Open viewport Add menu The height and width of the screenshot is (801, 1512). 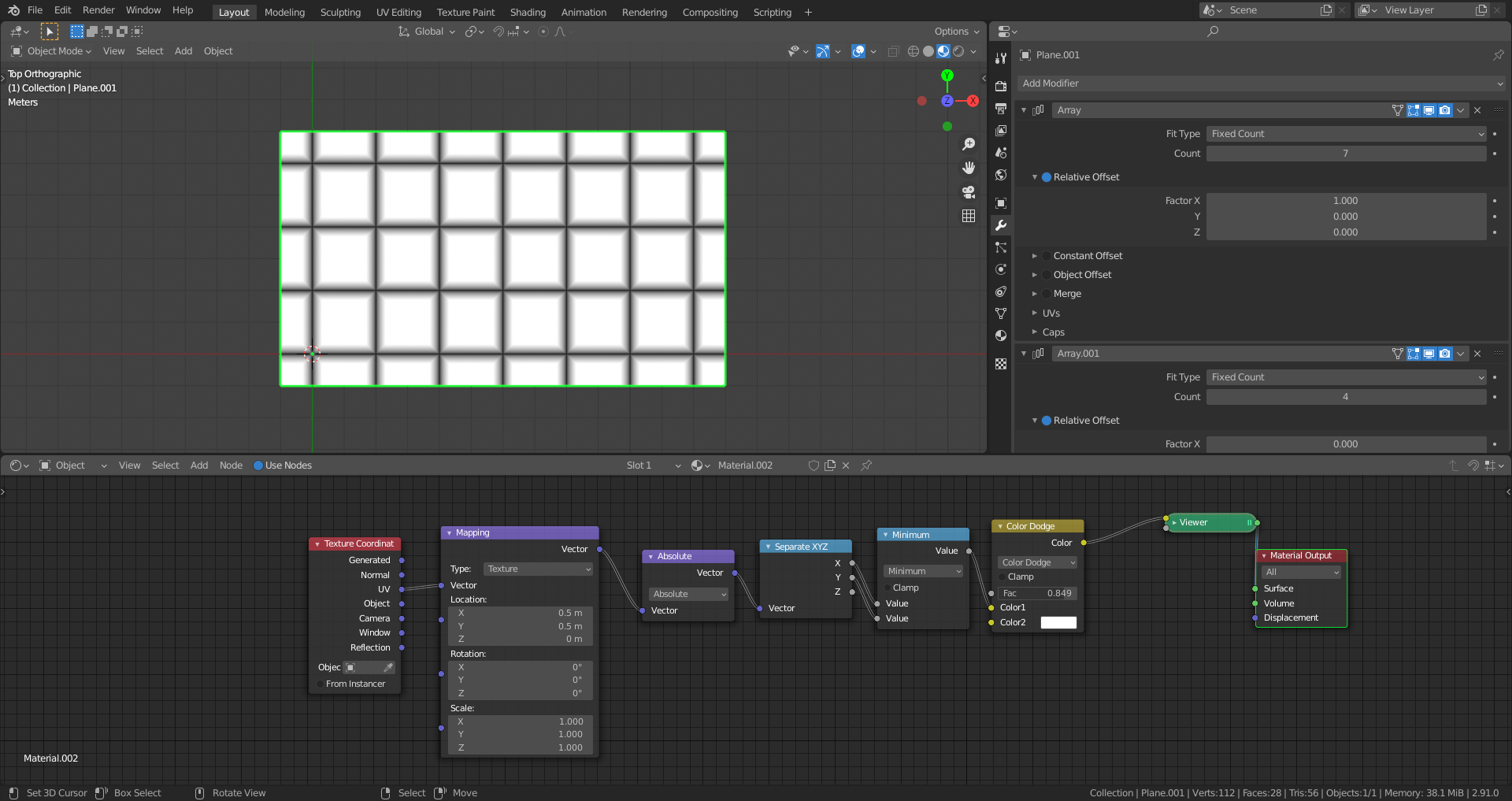pos(183,51)
